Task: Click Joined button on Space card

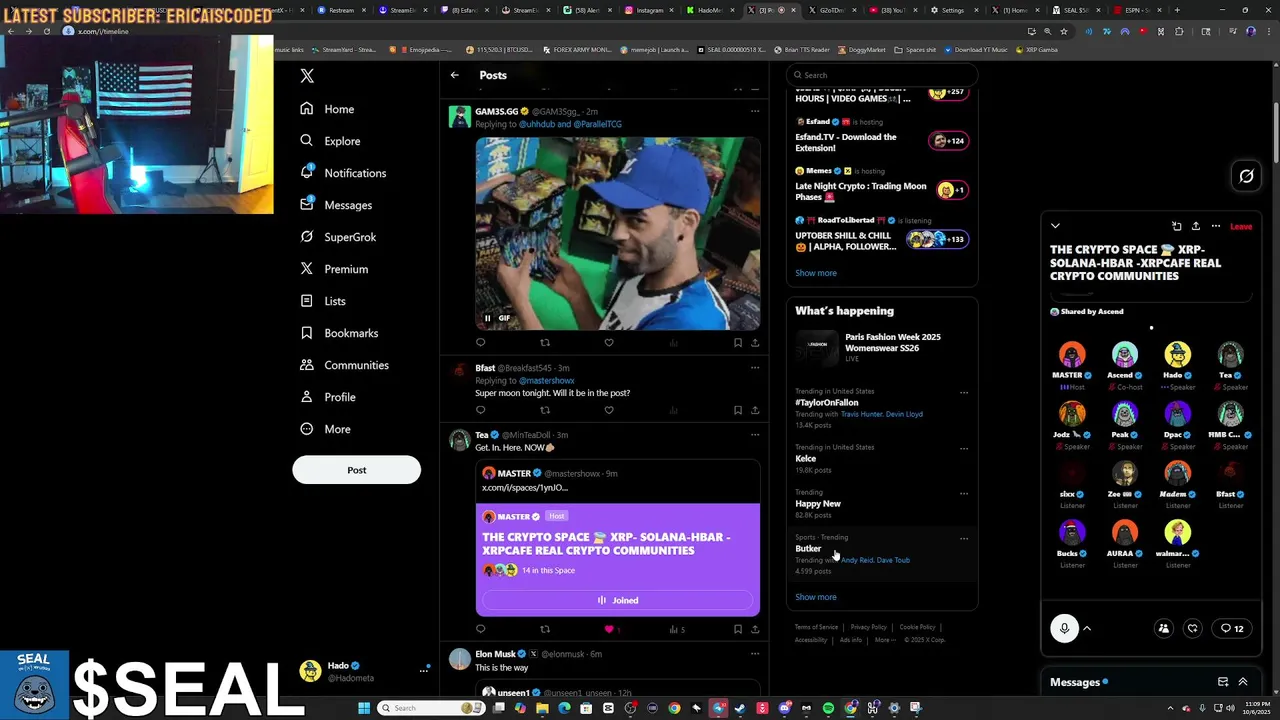Action: (x=617, y=600)
